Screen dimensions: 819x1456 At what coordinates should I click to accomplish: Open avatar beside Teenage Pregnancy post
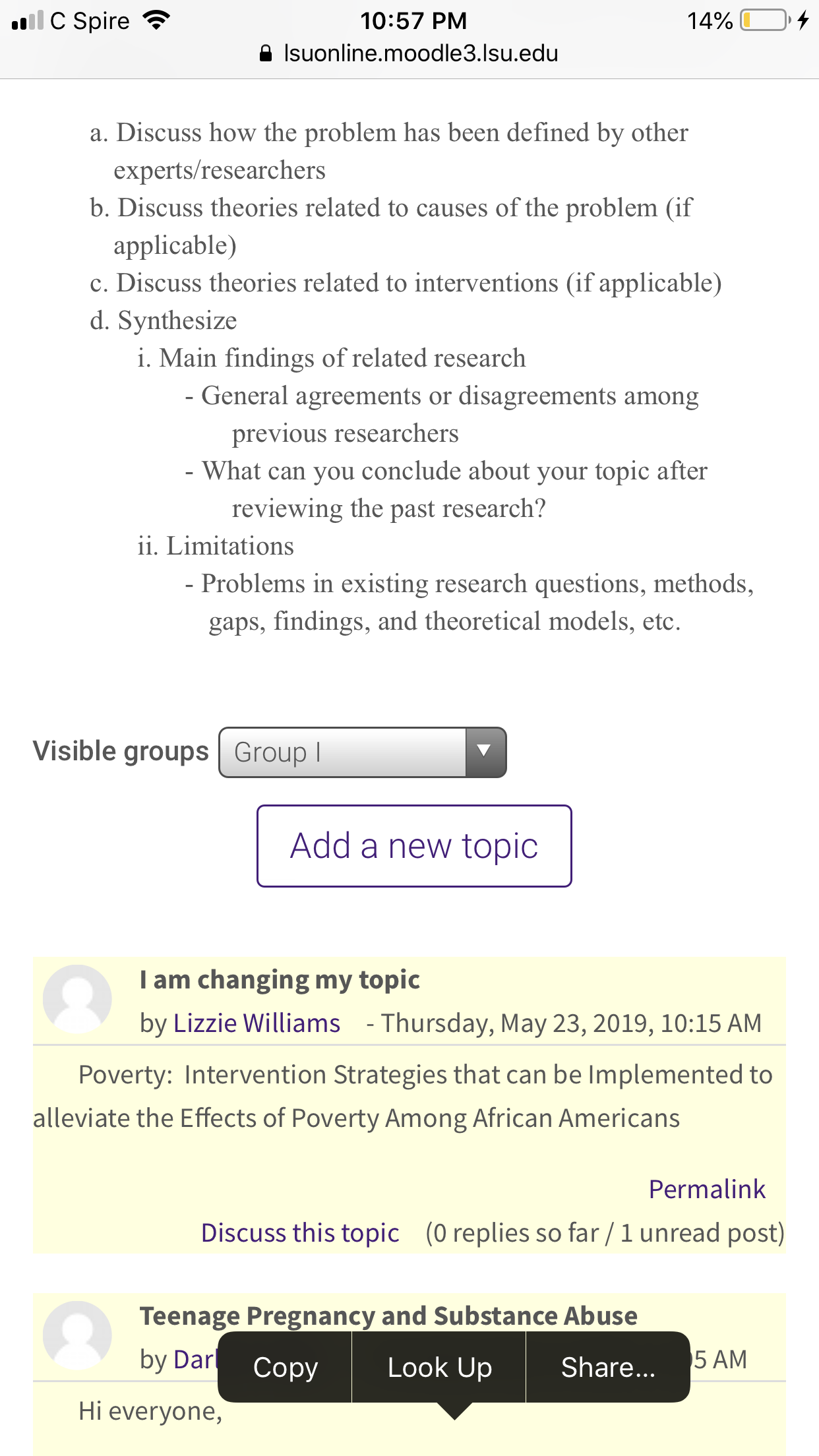point(77,1335)
